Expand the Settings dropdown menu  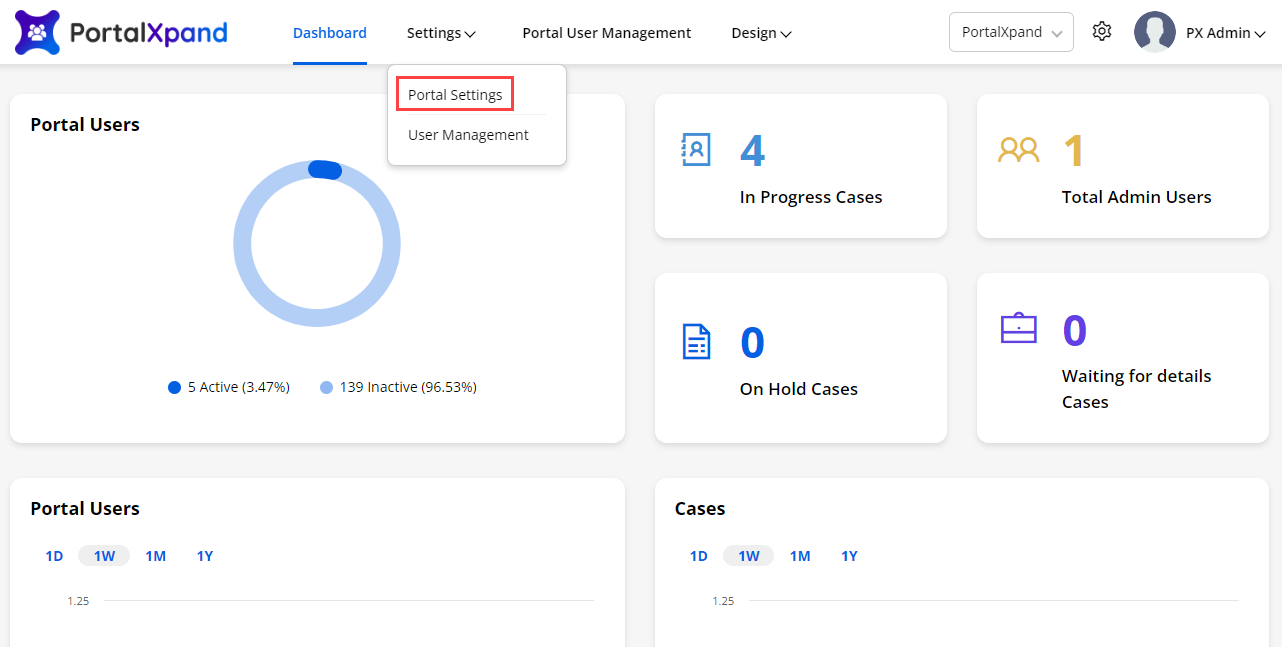pyautogui.click(x=441, y=33)
